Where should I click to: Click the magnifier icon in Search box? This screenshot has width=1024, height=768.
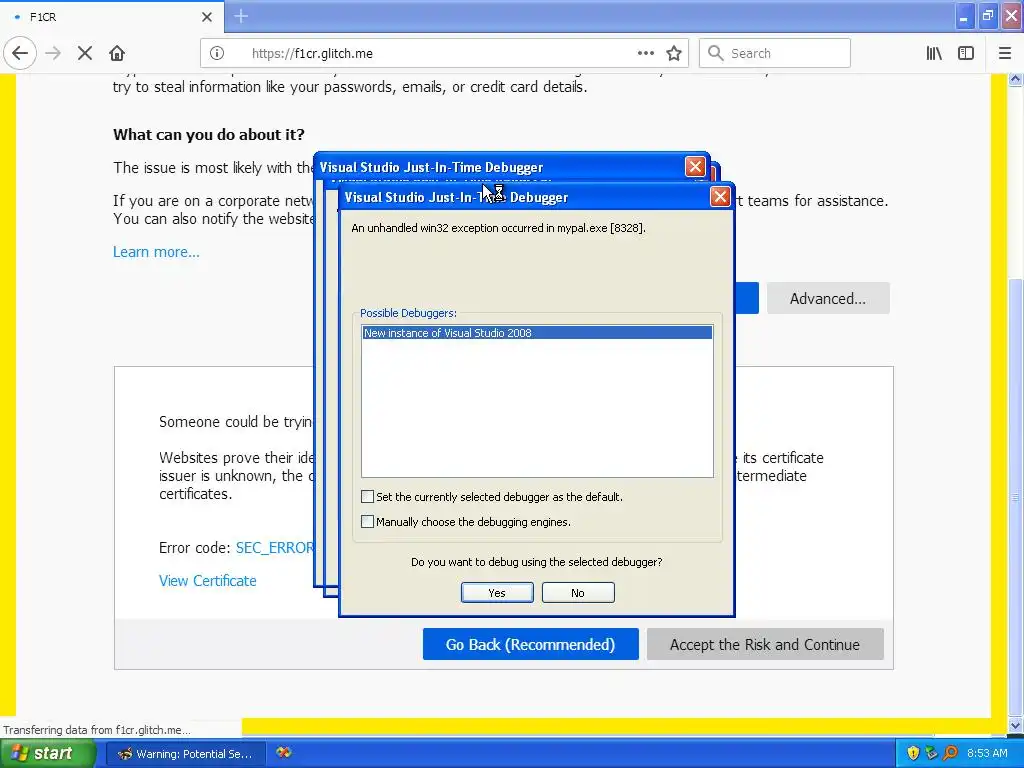(x=716, y=54)
